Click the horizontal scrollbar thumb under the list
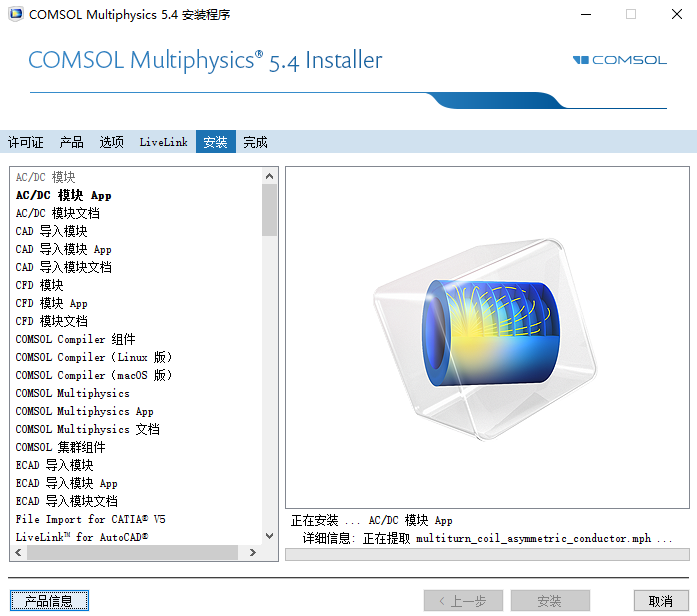 132,552
